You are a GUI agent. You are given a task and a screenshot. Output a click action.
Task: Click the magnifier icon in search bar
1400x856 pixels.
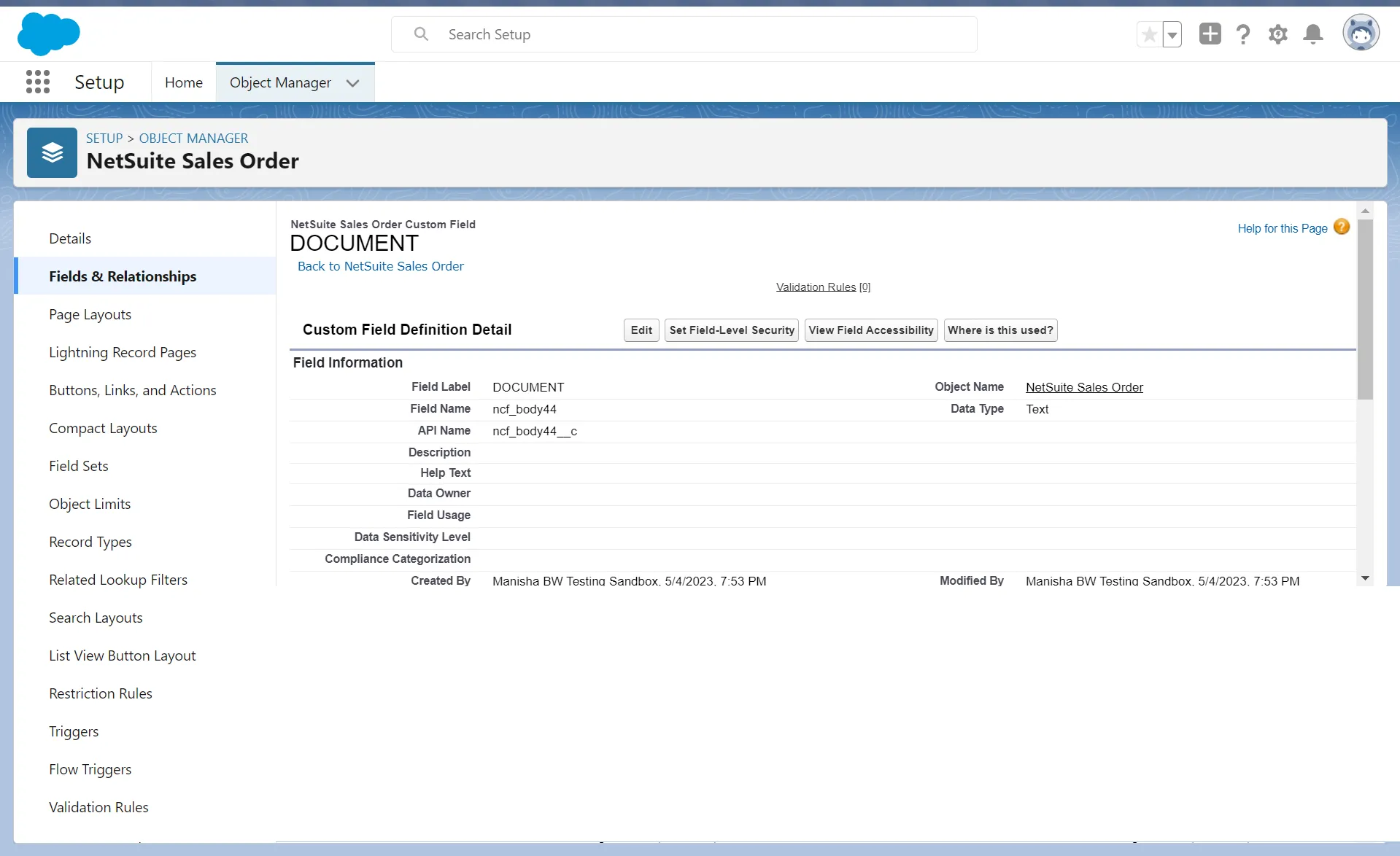click(x=421, y=34)
